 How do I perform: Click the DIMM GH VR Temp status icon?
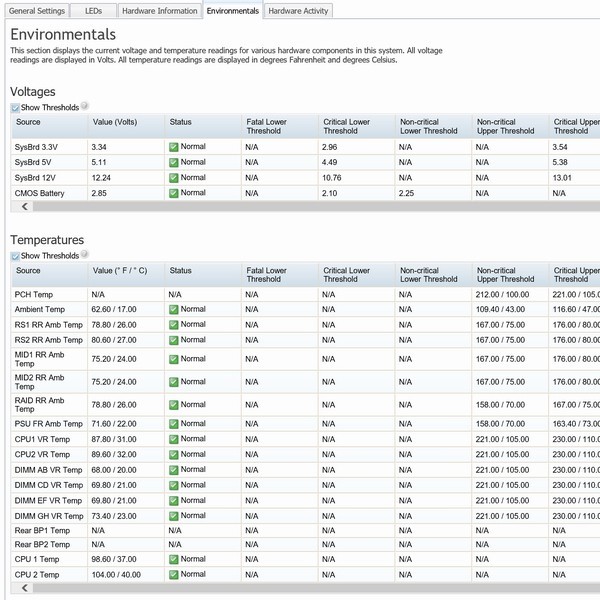coord(173,516)
